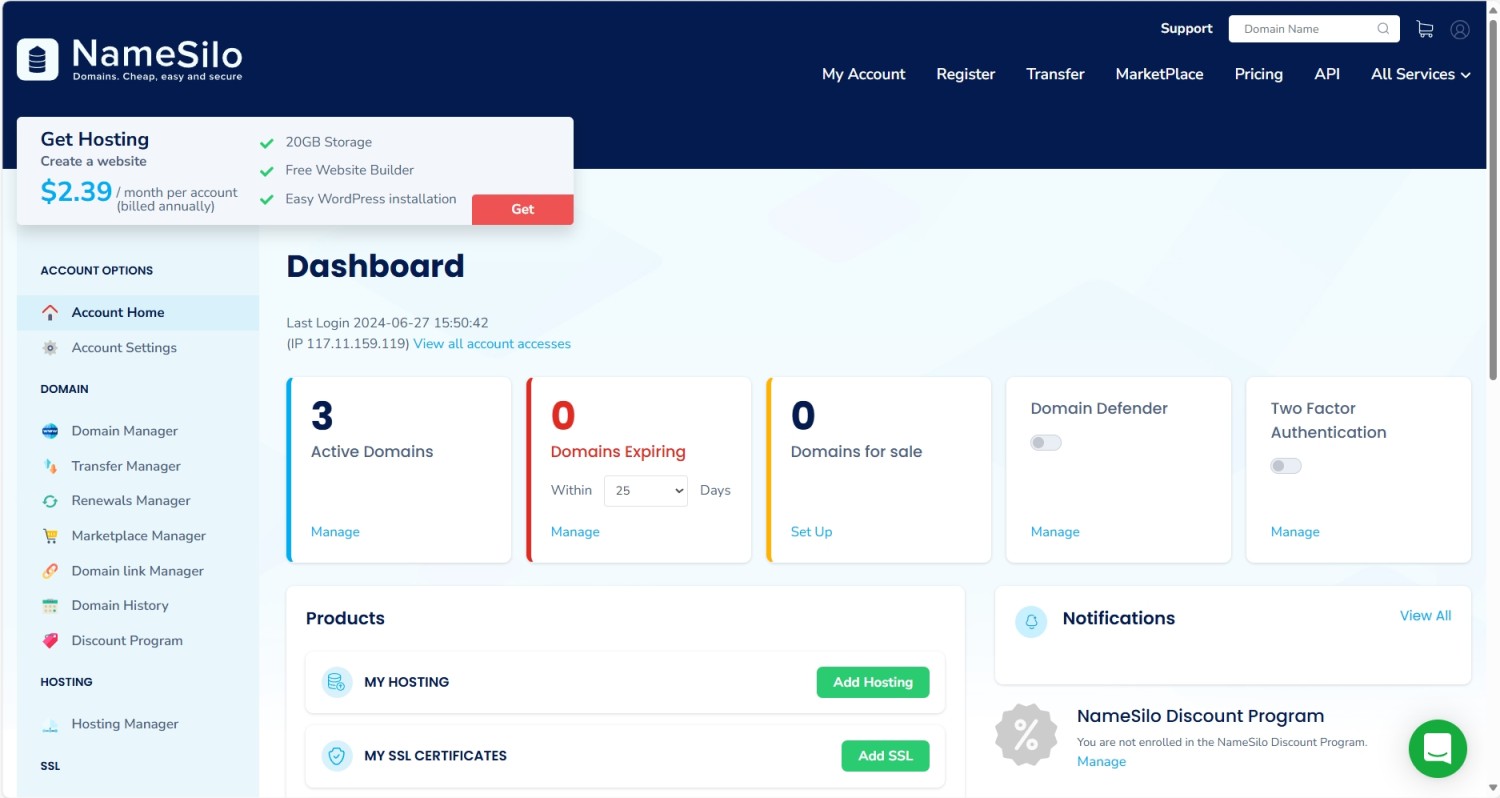The image size is (1500, 798).
Task: Open the API menu item
Action: coord(1327,74)
